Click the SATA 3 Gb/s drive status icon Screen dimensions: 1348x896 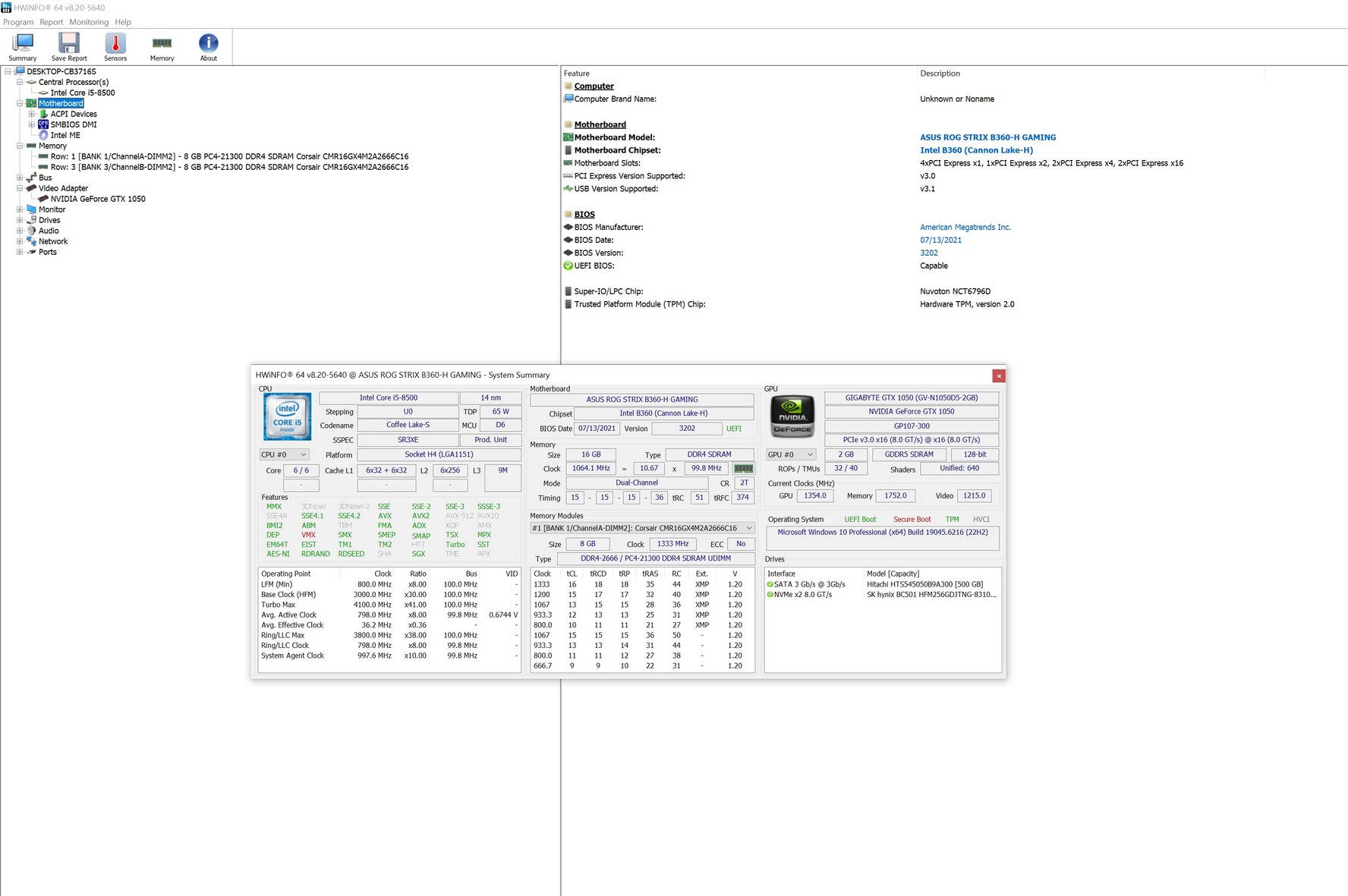coord(770,584)
